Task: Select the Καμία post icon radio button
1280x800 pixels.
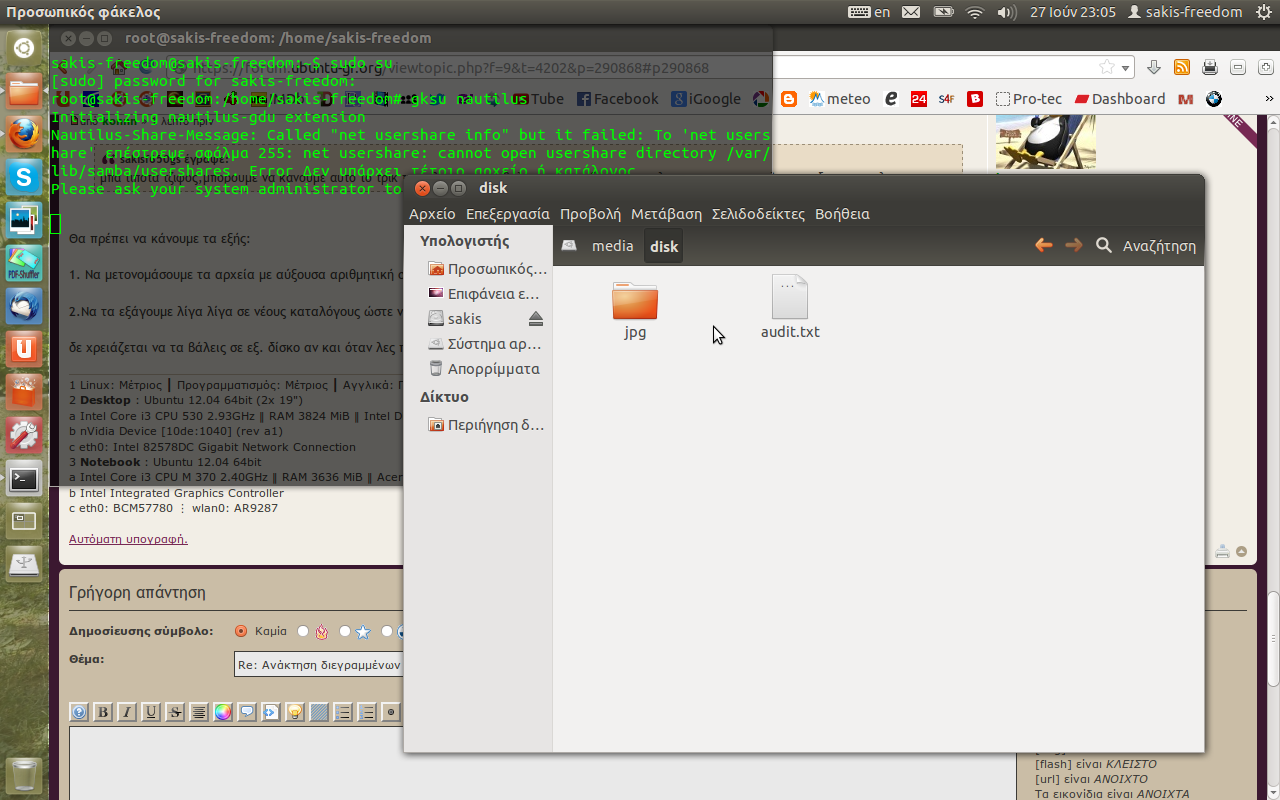Action: [x=241, y=631]
